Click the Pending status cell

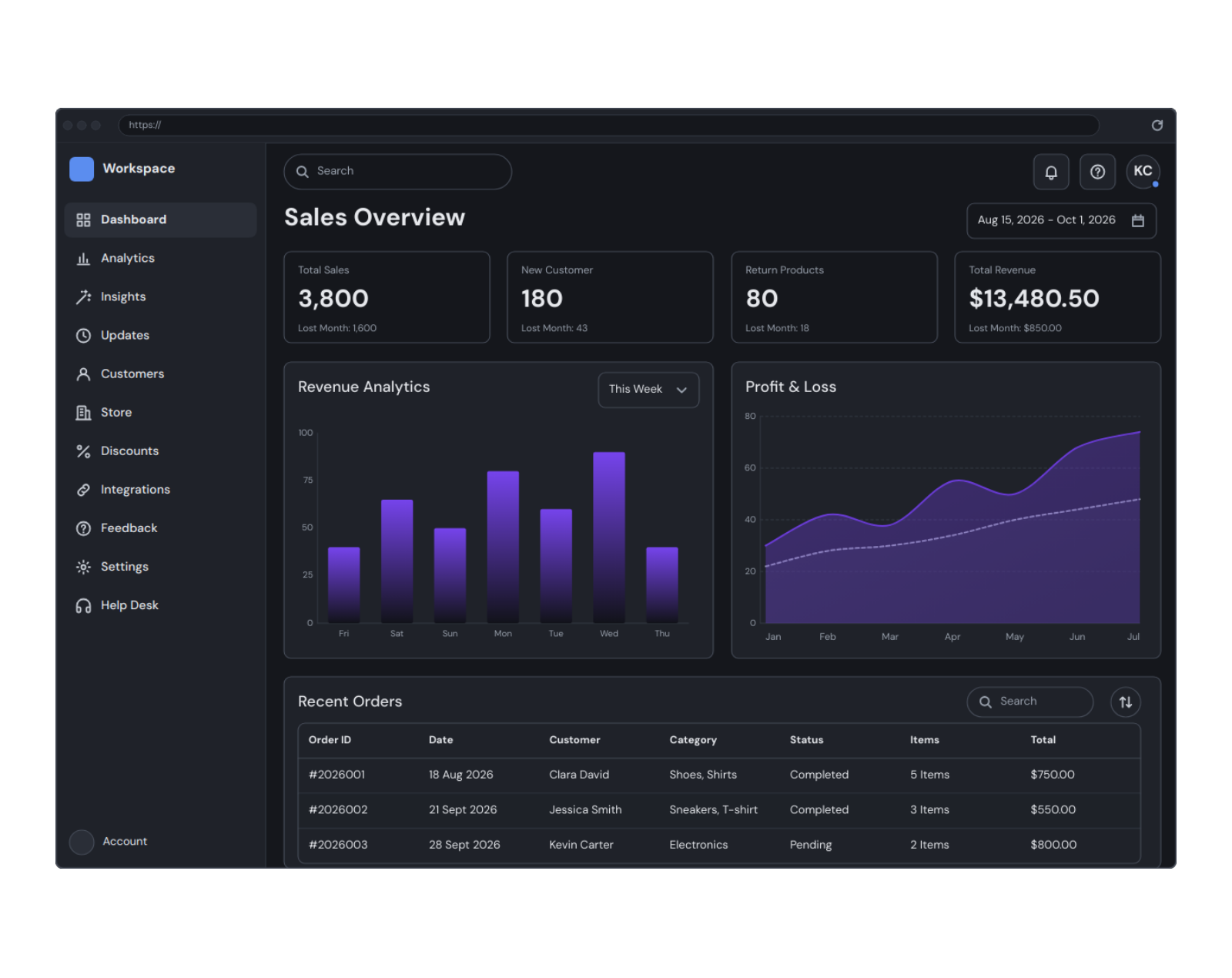pyautogui.click(x=810, y=845)
